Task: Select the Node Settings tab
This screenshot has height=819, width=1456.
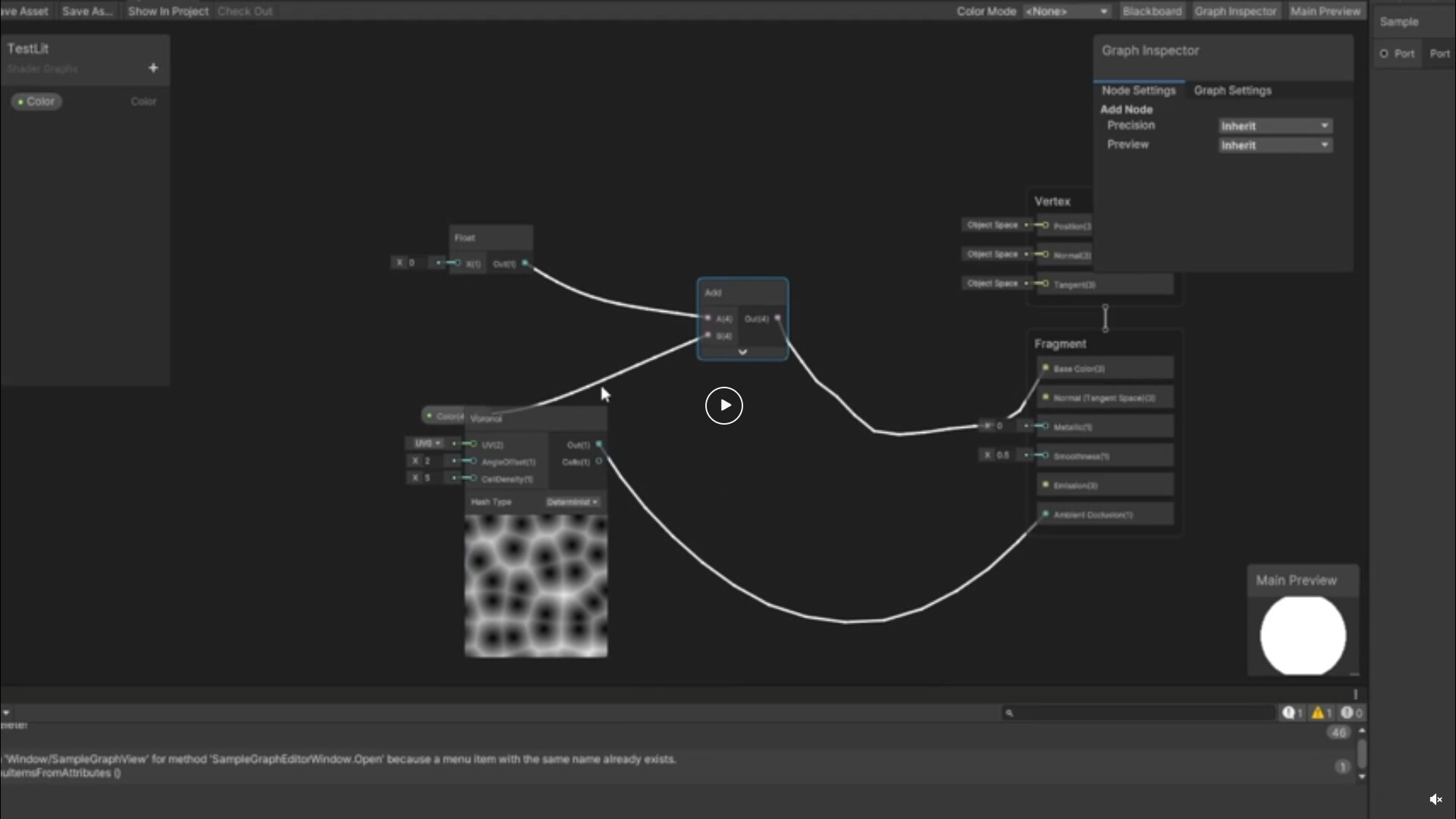Action: (1139, 90)
